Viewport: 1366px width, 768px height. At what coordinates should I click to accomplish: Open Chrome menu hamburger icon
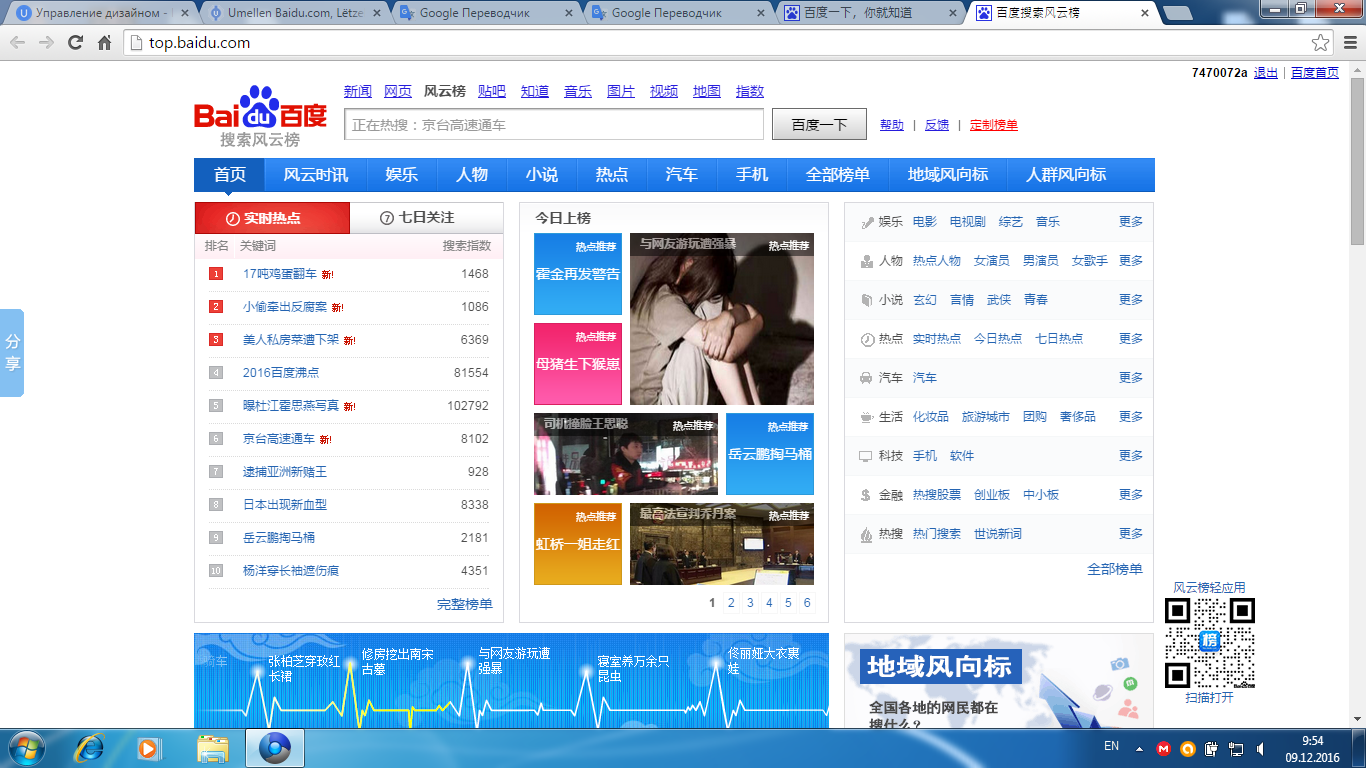1349,43
